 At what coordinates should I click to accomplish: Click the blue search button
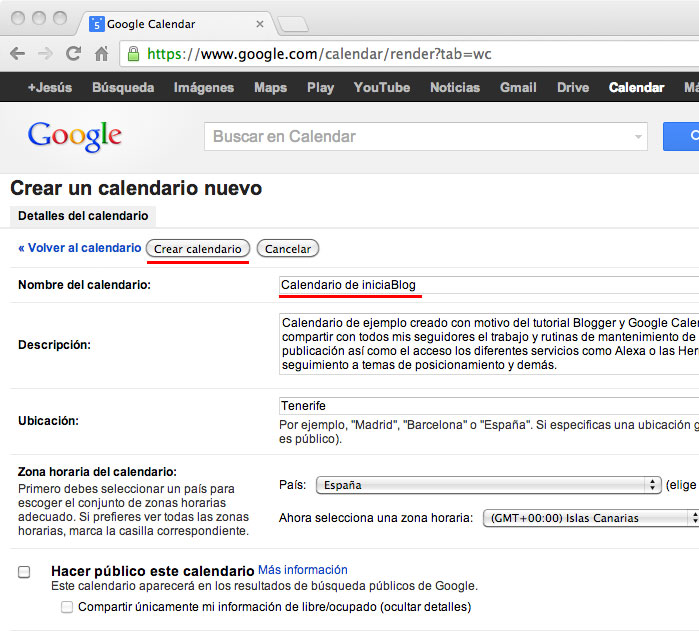pos(681,136)
